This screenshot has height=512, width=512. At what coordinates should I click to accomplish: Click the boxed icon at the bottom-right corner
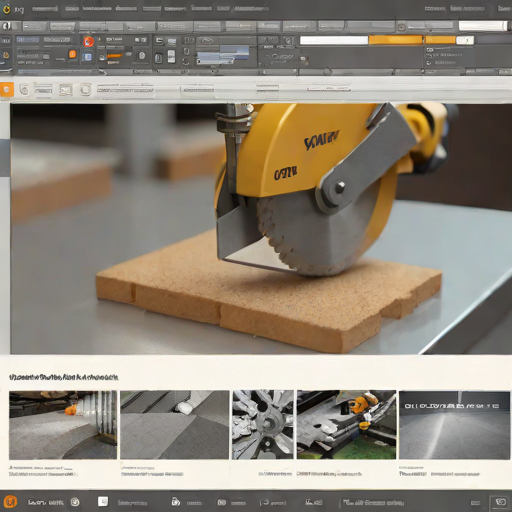click(500, 502)
